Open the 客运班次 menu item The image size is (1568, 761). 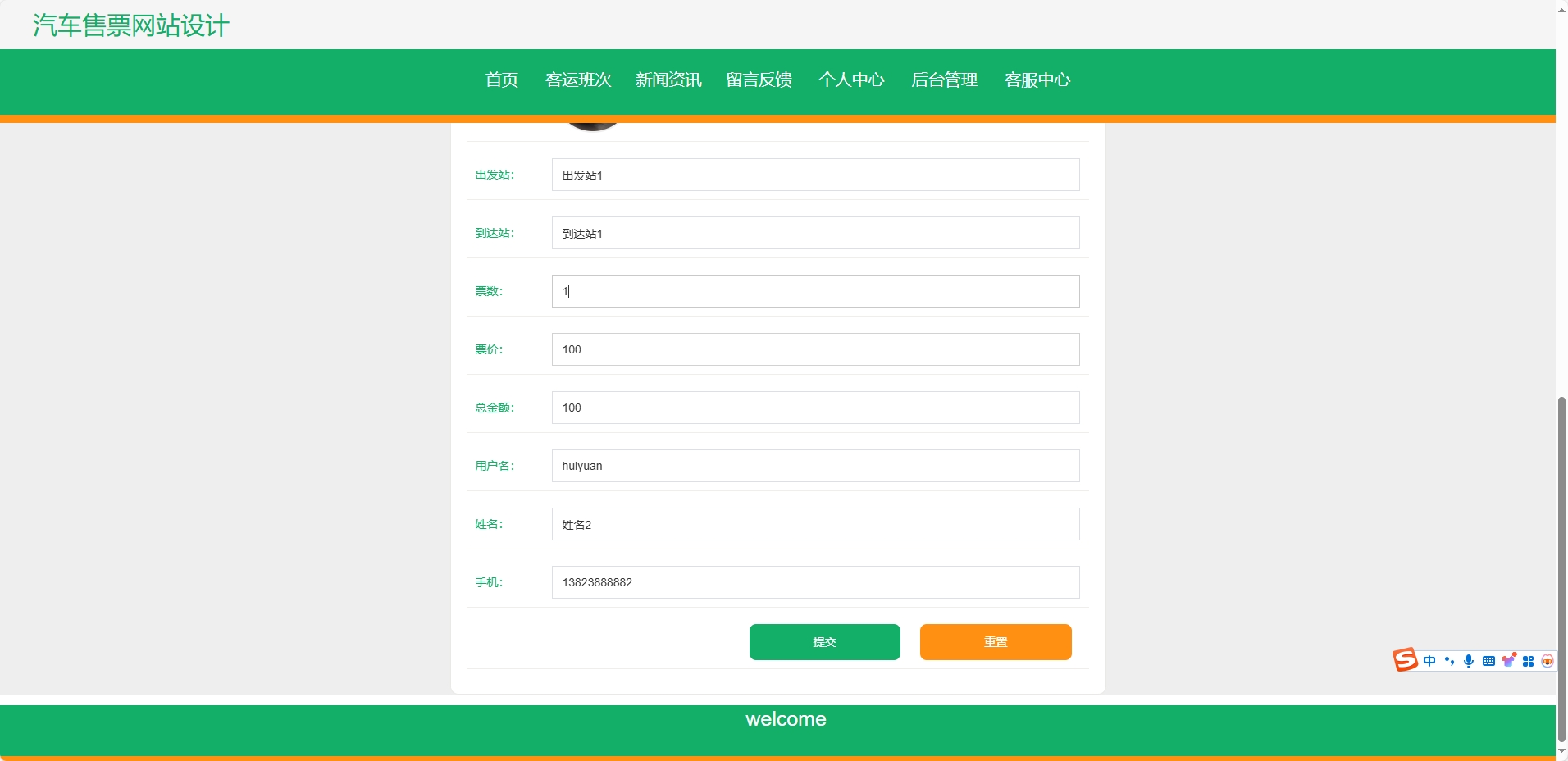pyautogui.click(x=578, y=80)
